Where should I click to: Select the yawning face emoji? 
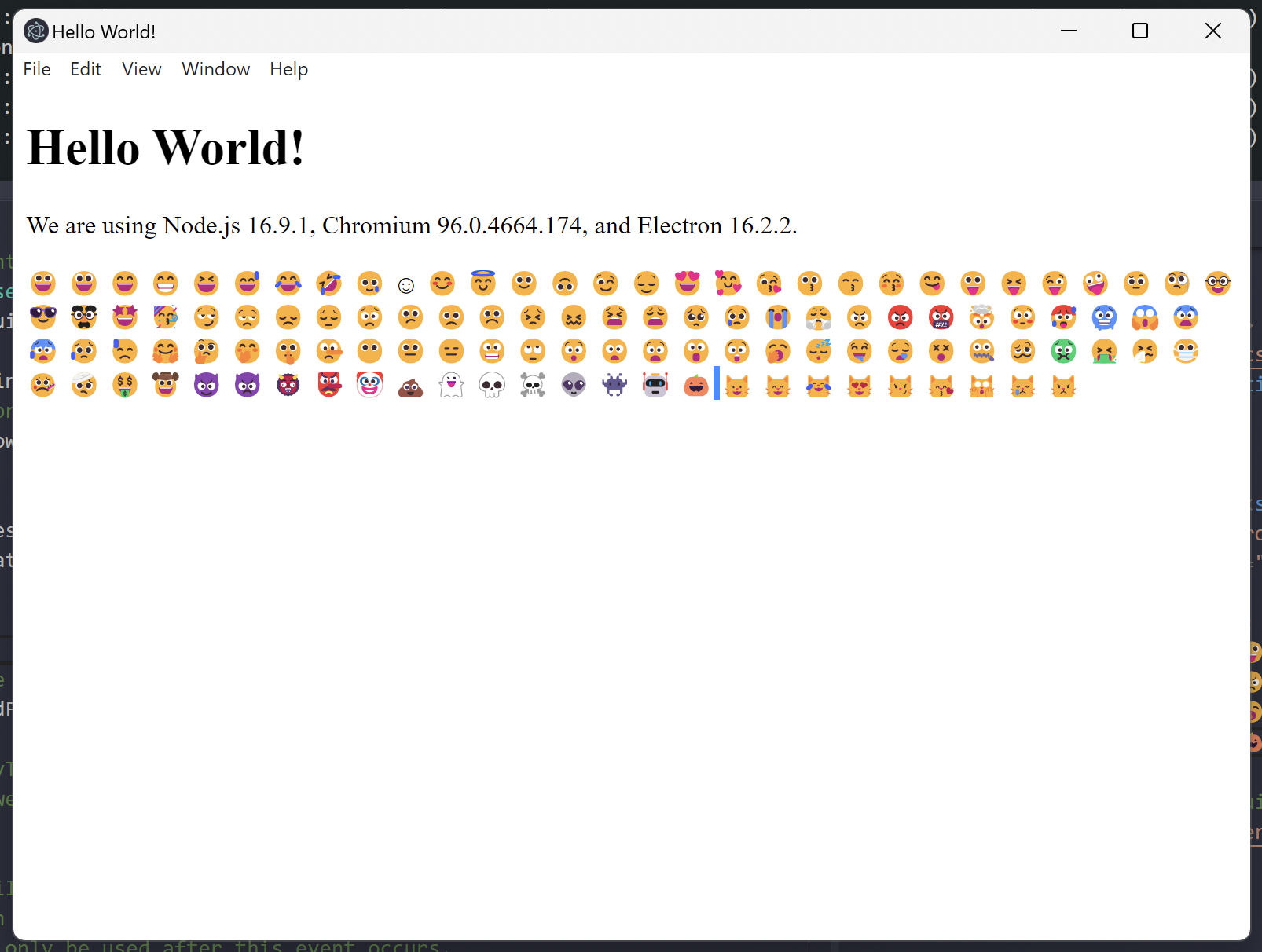(x=778, y=351)
